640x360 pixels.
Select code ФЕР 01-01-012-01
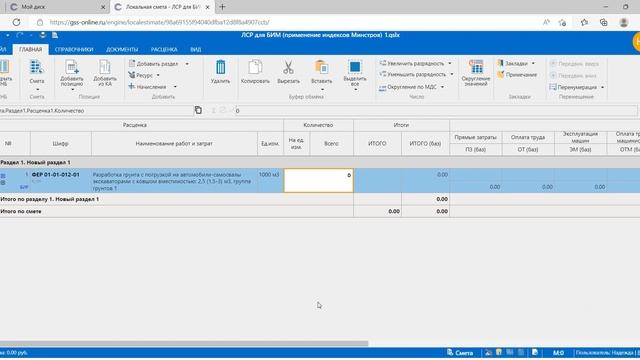[56, 175]
